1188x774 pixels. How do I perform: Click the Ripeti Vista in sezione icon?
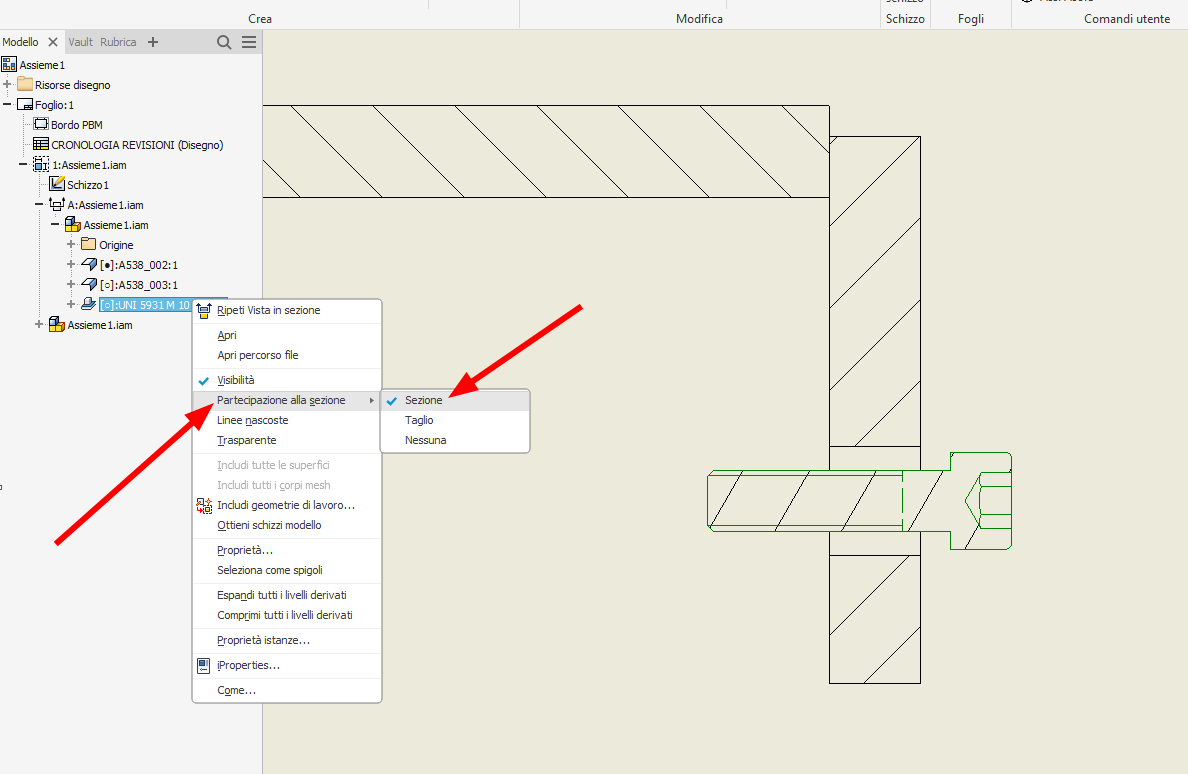(x=205, y=311)
